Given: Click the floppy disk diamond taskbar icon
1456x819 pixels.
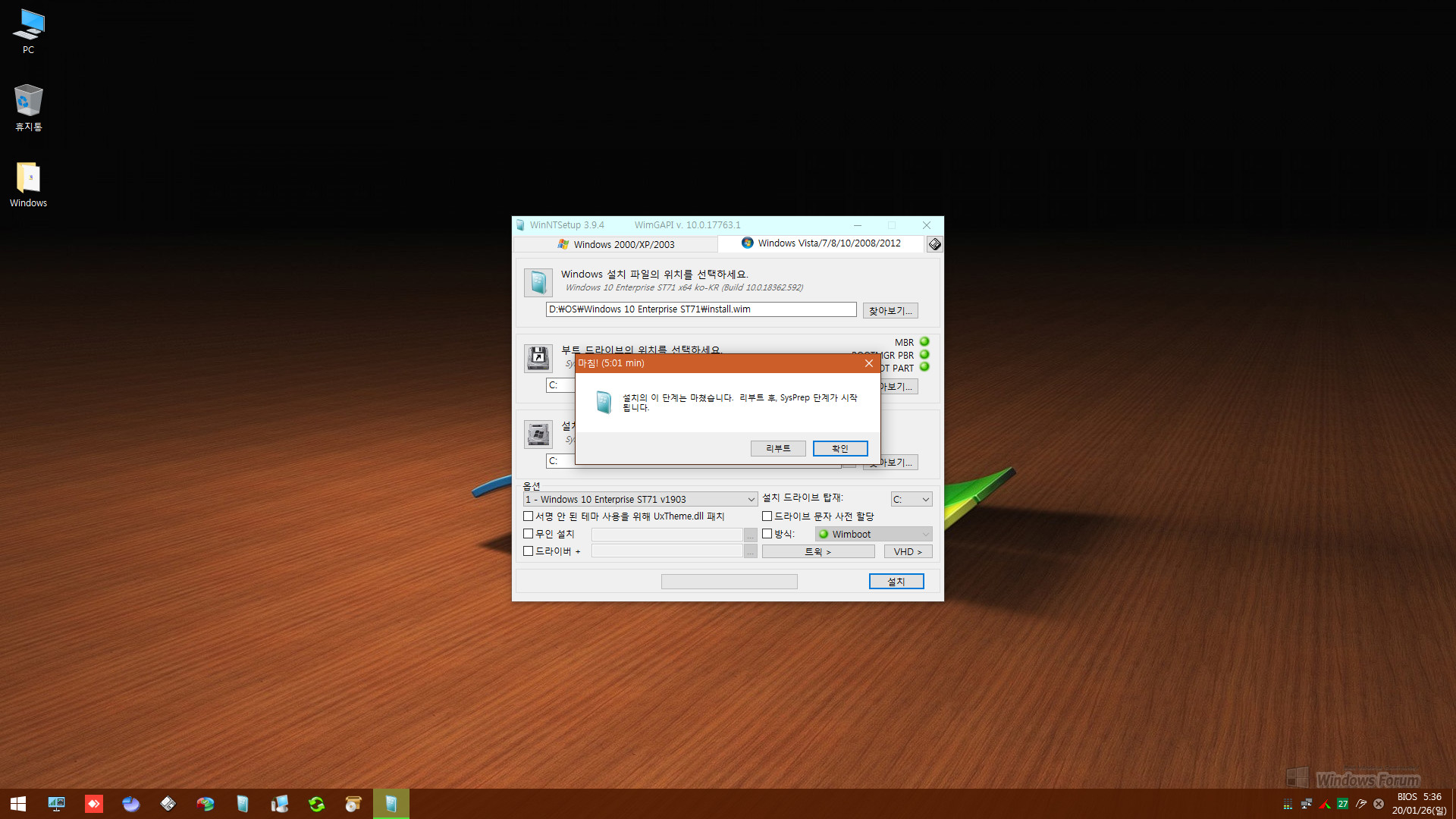Looking at the screenshot, I should click(168, 804).
